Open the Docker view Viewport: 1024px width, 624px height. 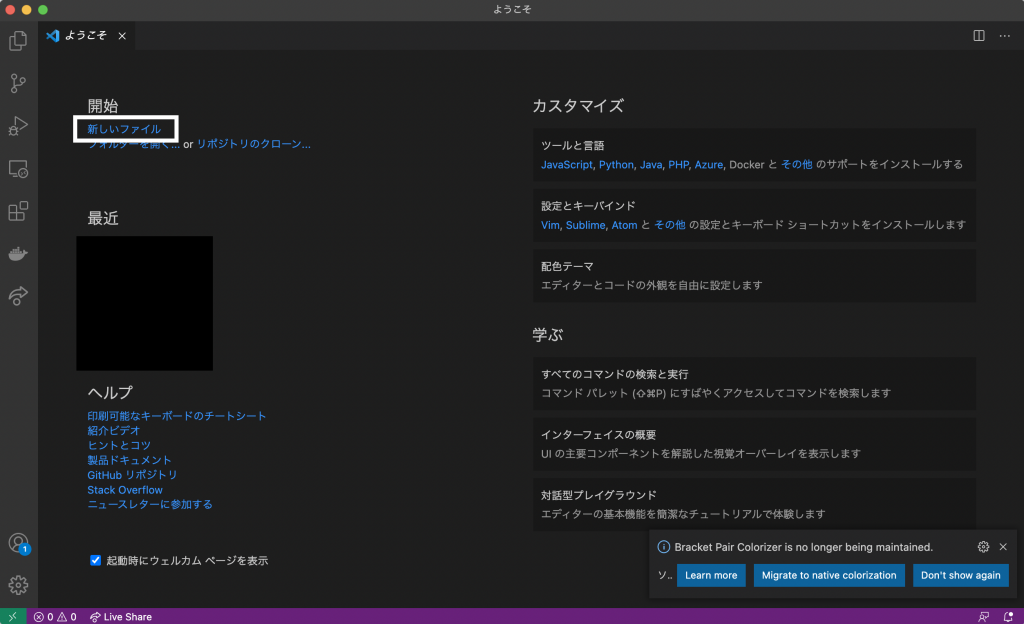coord(18,254)
